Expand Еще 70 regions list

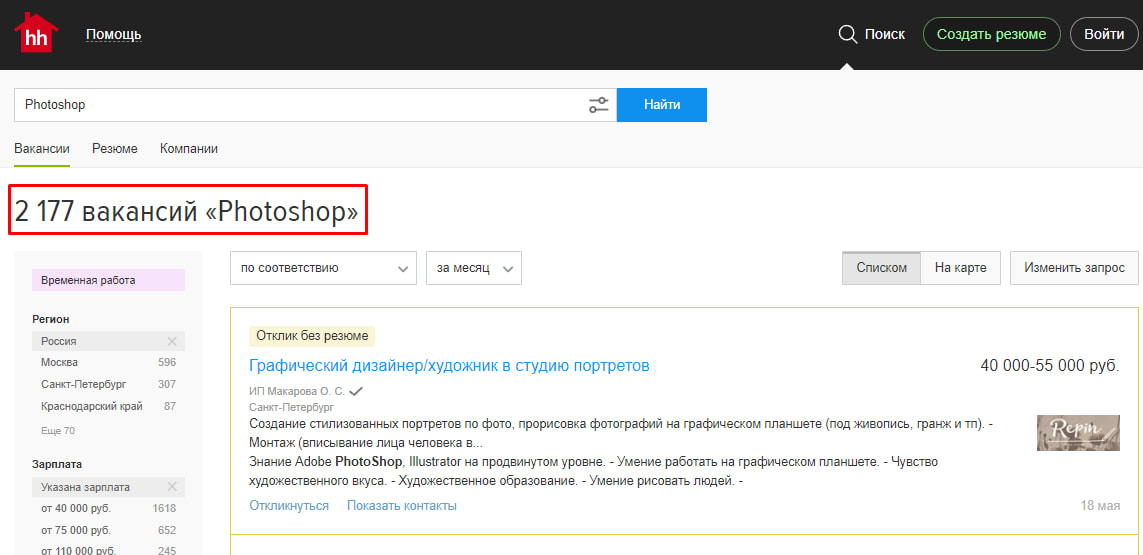click(x=58, y=431)
